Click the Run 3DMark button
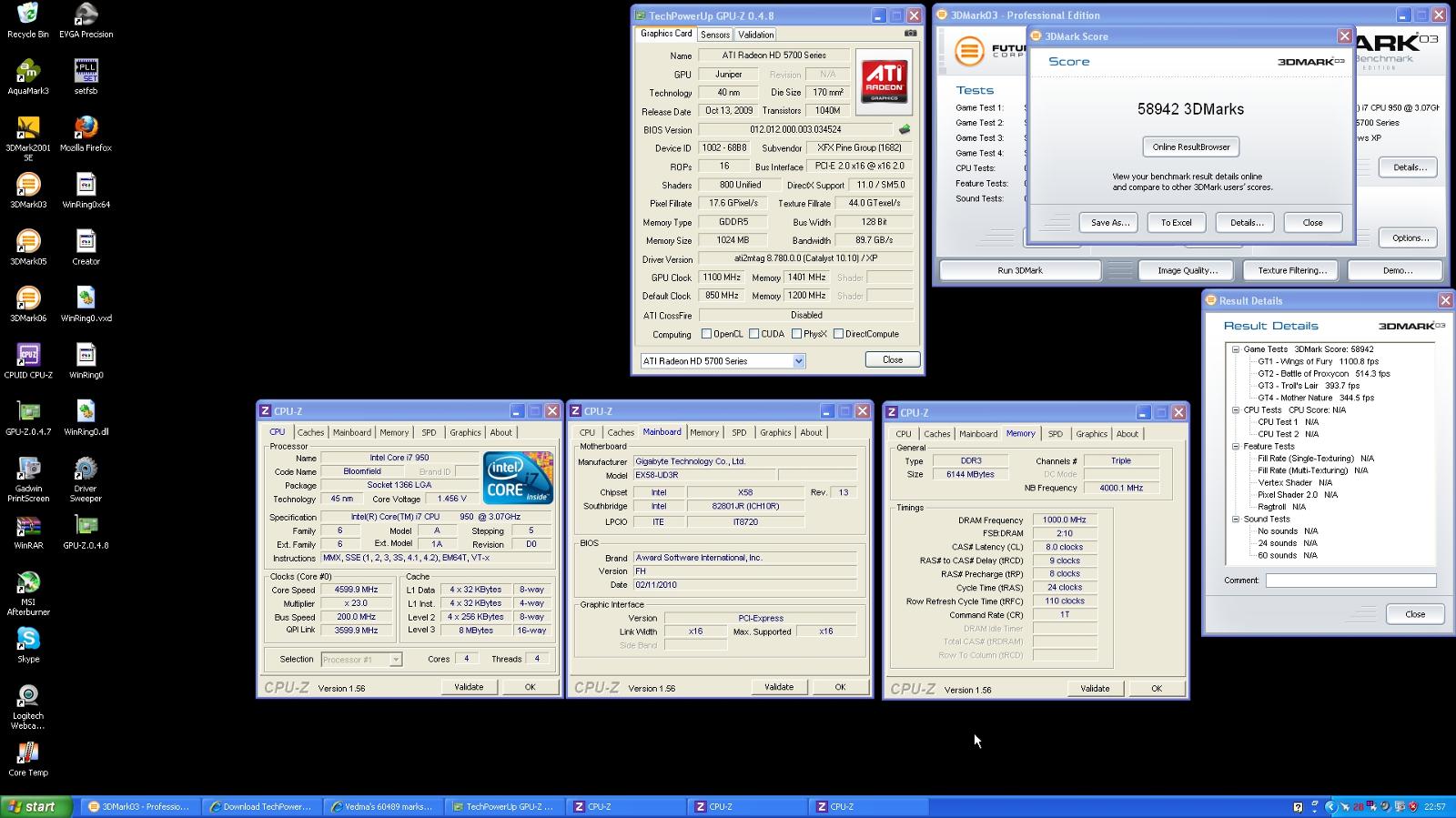Image resolution: width=1456 pixels, height=818 pixels. pyautogui.click(x=1020, y=270)
